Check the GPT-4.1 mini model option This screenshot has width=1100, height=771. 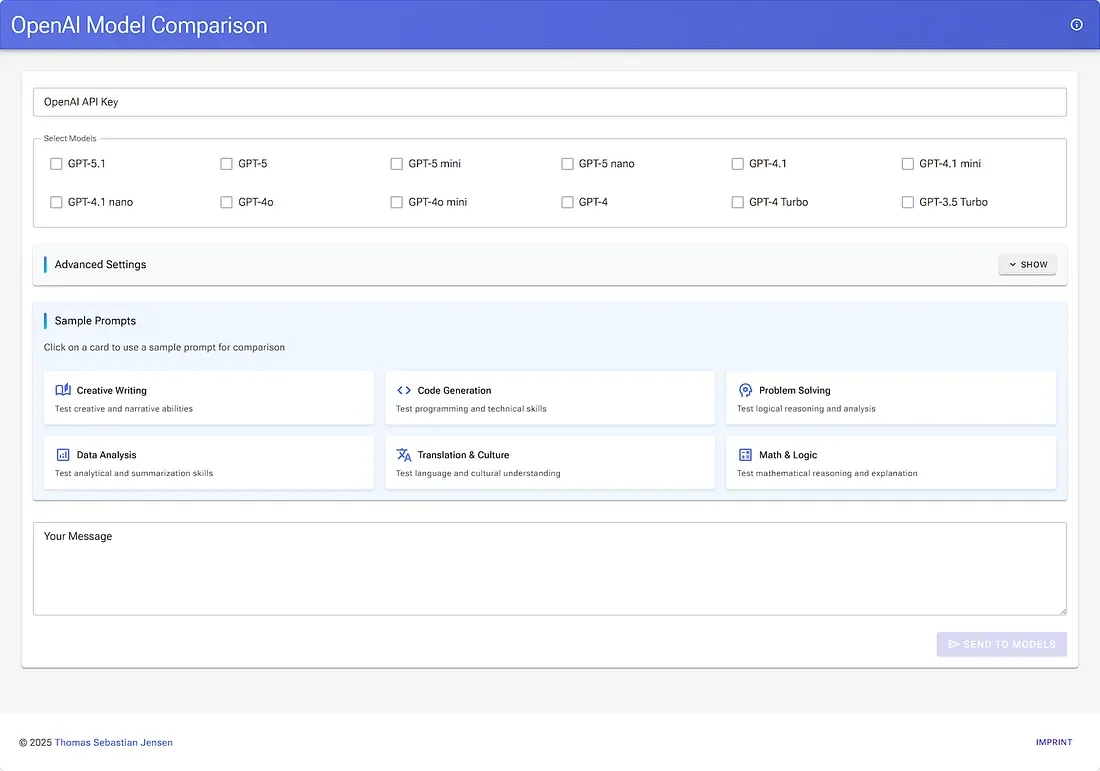(908, 163)
